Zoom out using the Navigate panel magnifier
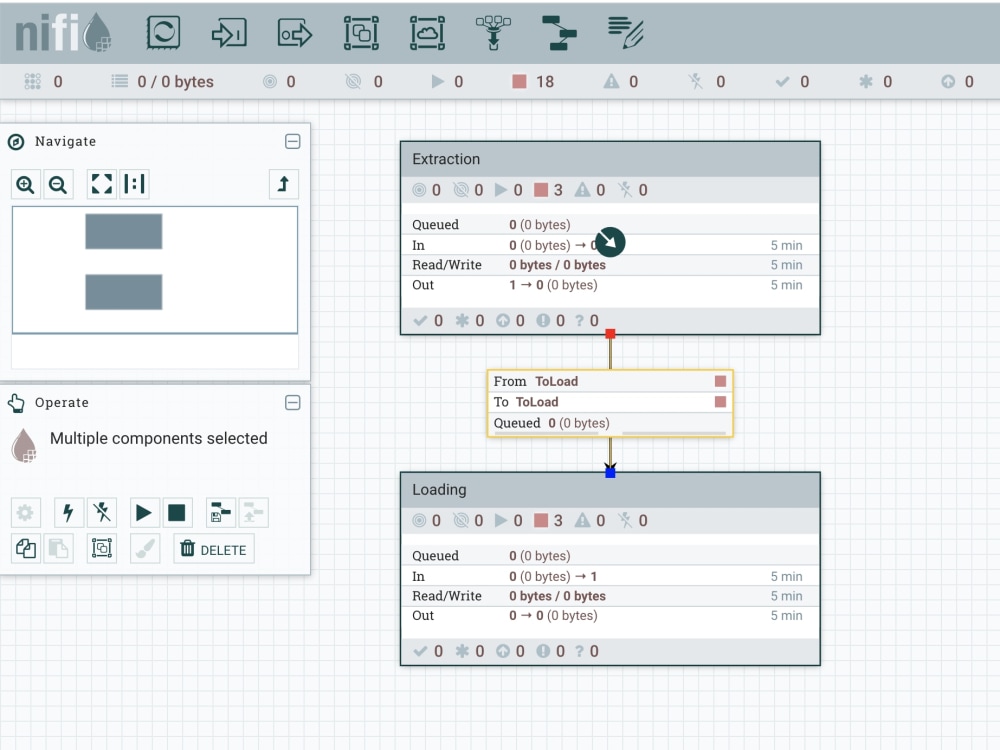The image size is (1000, 750). point(57,184)
